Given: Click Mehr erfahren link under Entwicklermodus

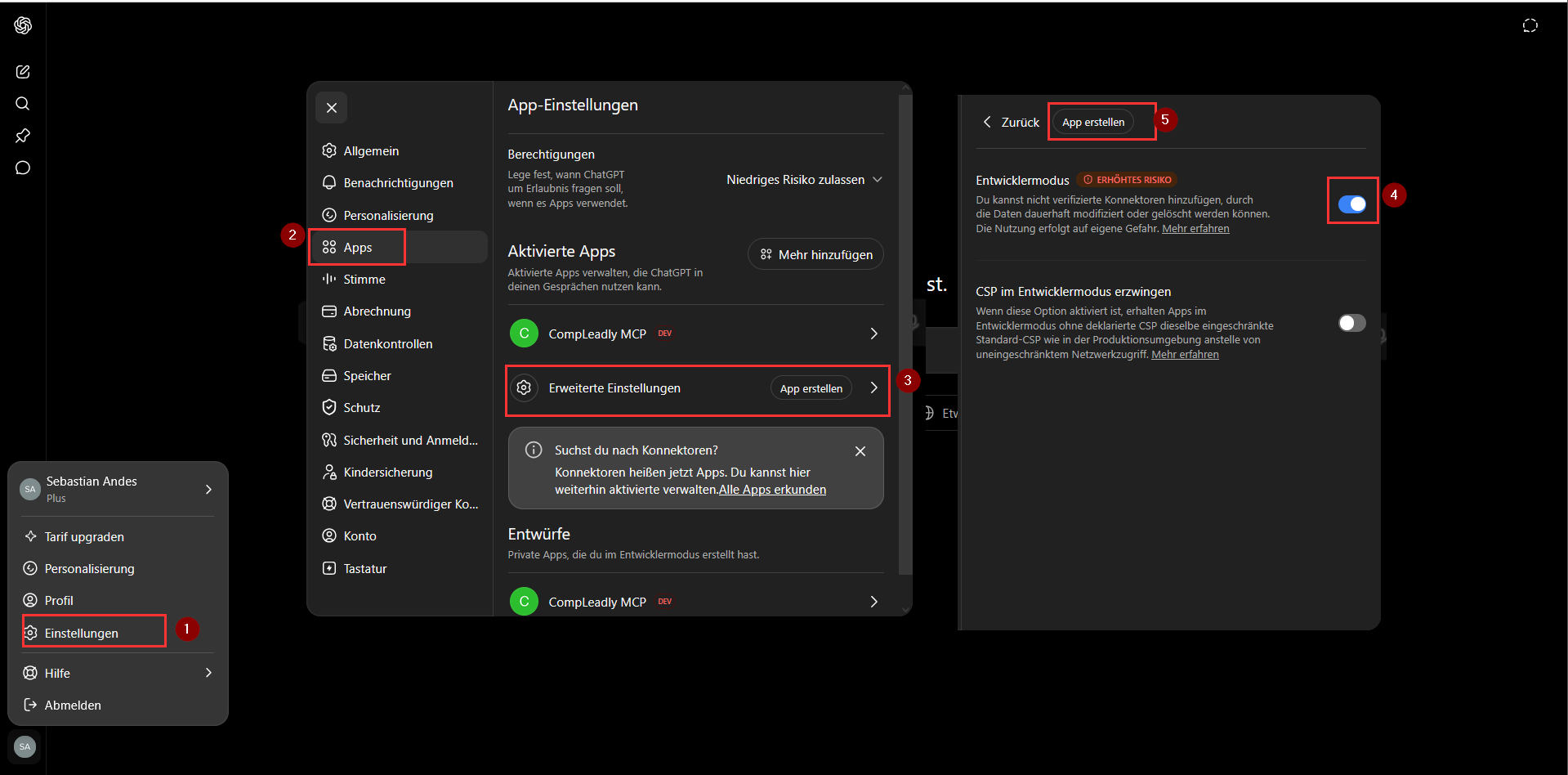Looking at the screenshot, I should [1195, 229].
